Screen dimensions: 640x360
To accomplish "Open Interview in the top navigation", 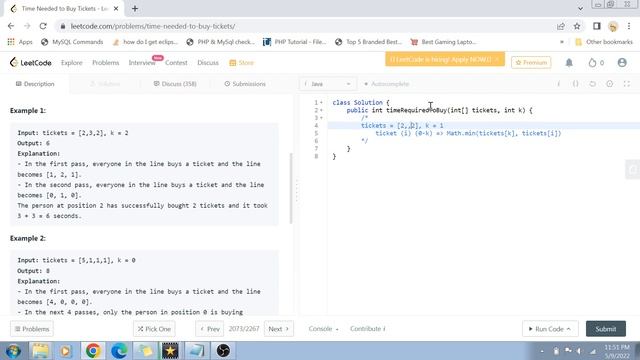I will tap(142, 62).
